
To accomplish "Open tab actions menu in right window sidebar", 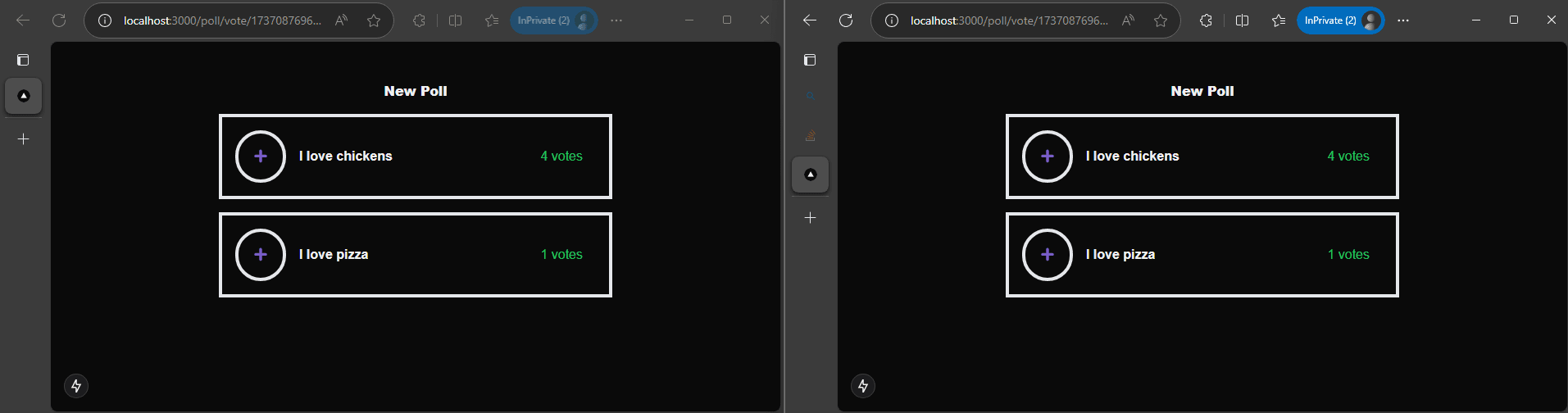I will click(810, 60).
